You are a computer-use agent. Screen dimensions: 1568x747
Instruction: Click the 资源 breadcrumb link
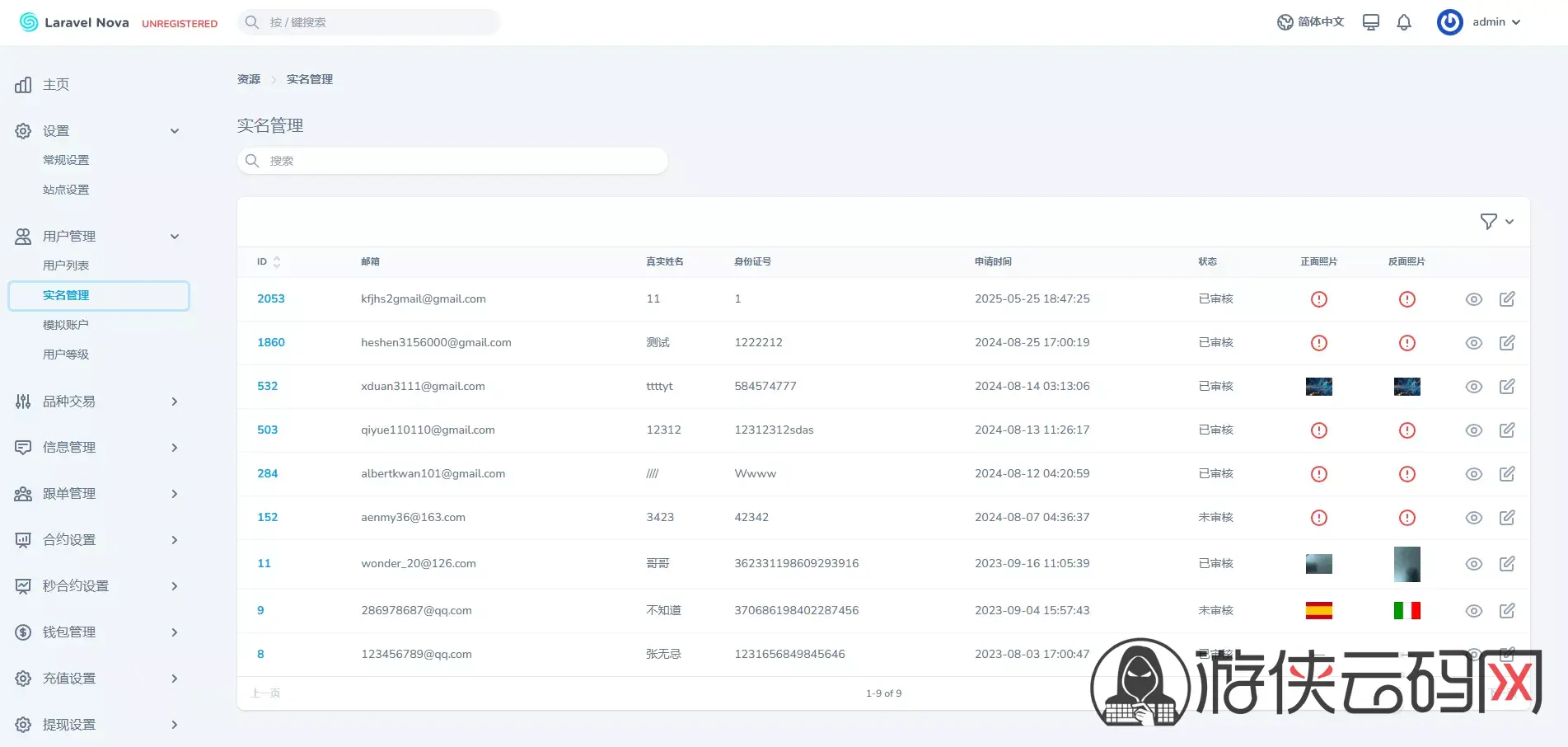click(x=249, y=80)
